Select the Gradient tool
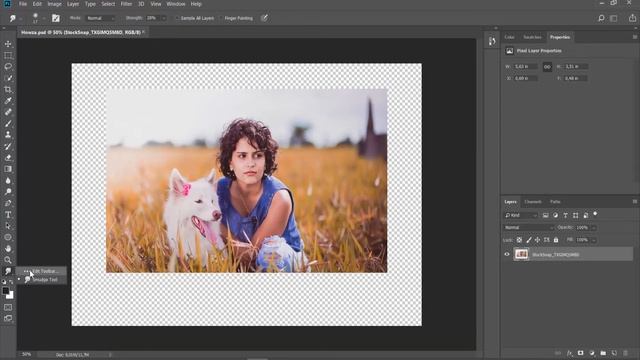Image resolution: width=640 pixels, height=360 pixels. tap(8, 169)
